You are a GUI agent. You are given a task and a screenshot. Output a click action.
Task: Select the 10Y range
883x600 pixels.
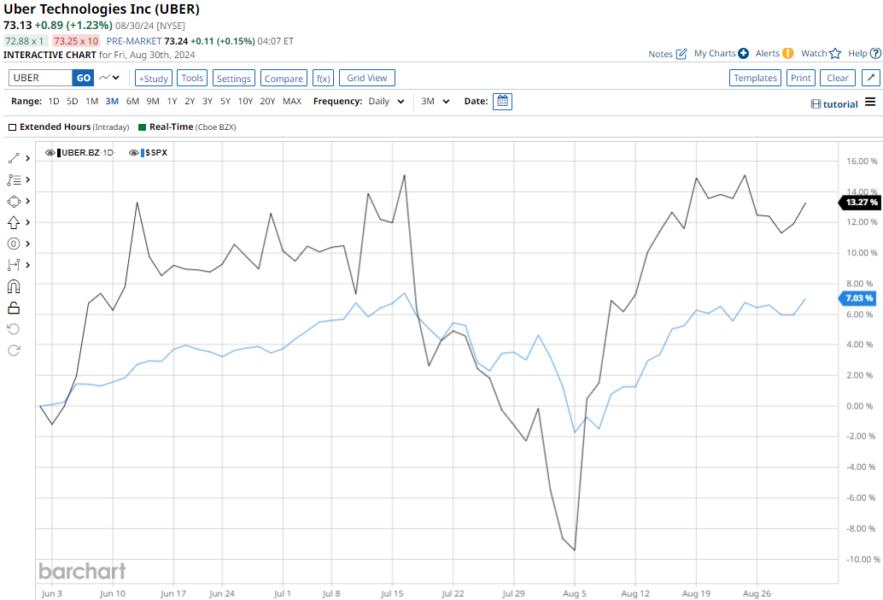tap(245, 101)
